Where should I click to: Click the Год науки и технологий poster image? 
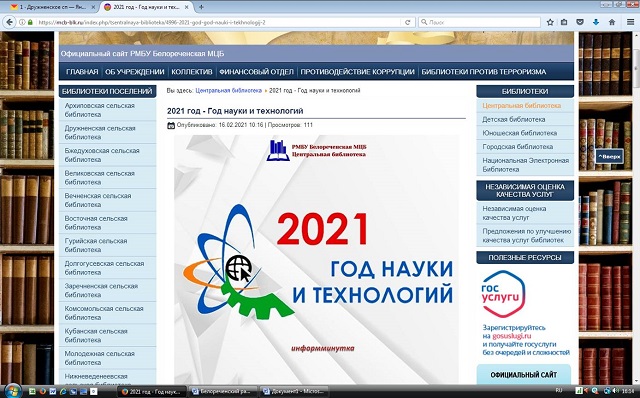click(316, 259)
